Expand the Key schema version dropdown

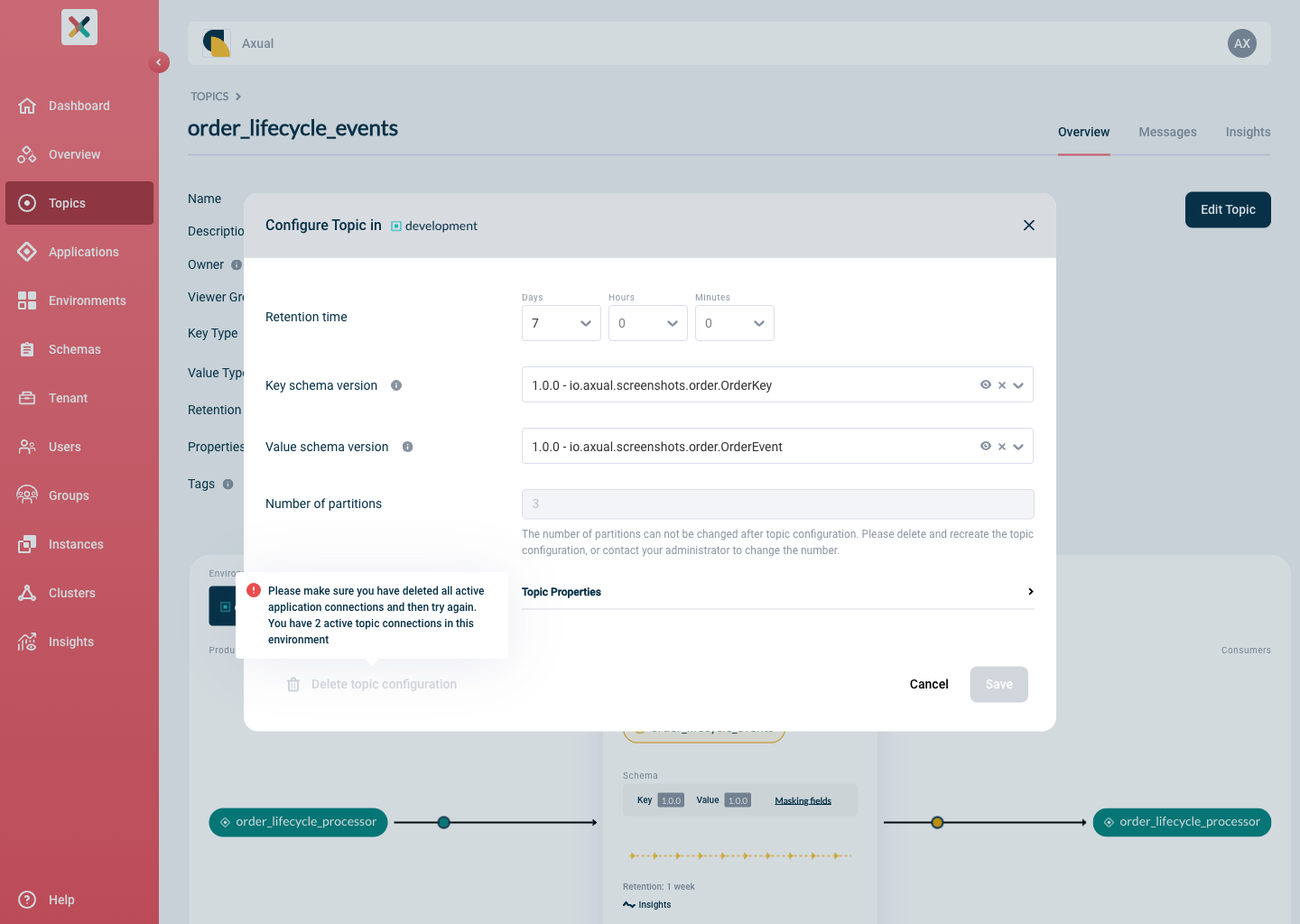click(x=1018, y=385)
